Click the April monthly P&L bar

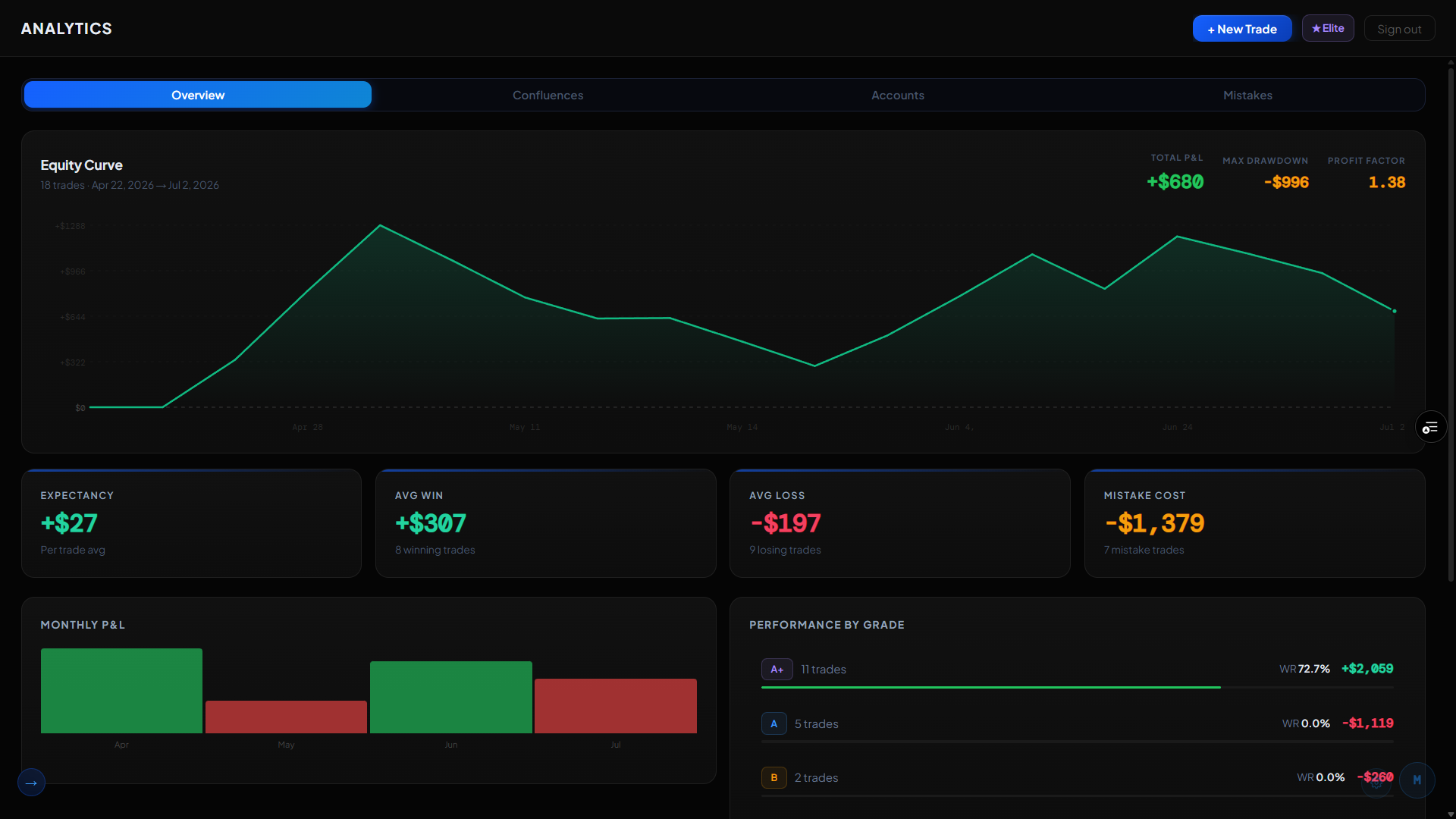pos(121,691)
